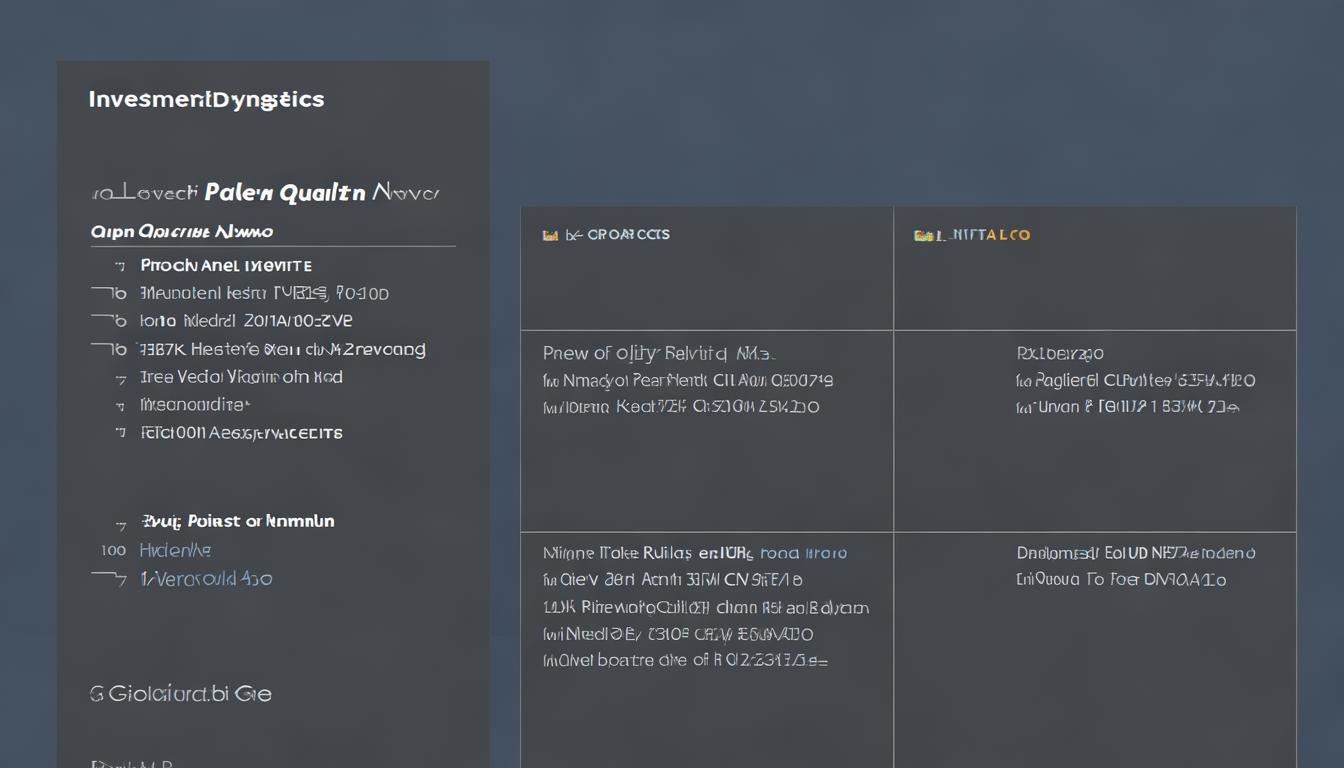Click the marker icon beside Evuig Poiast or Nnmnun
1344x768 pixels.
[x=120, y=522]
